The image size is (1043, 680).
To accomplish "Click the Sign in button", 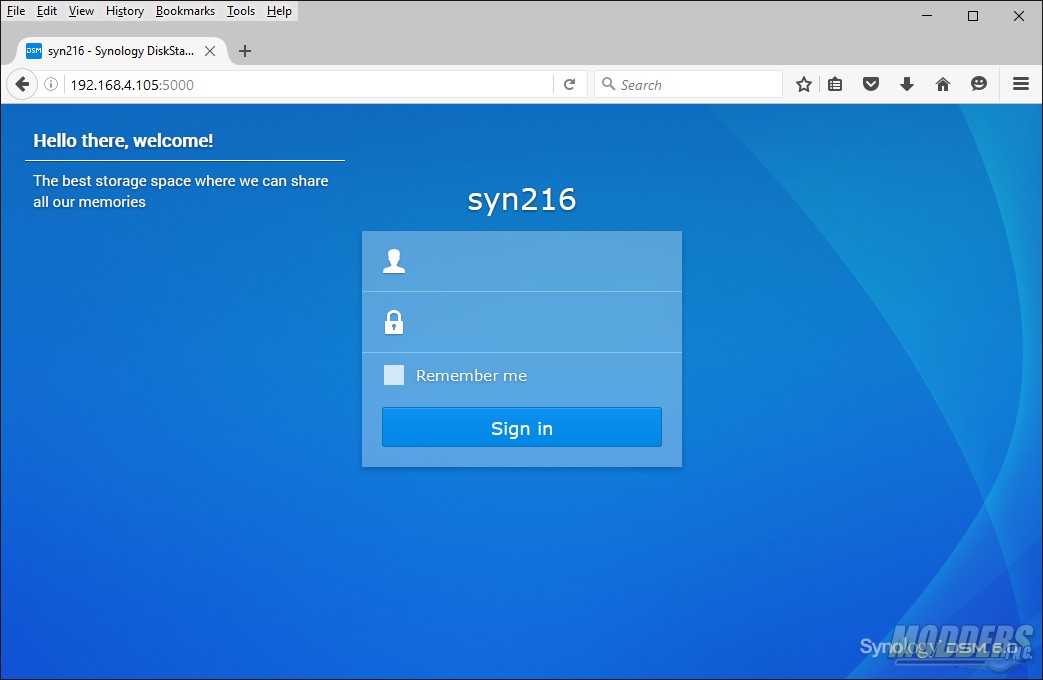I will 522,427.
